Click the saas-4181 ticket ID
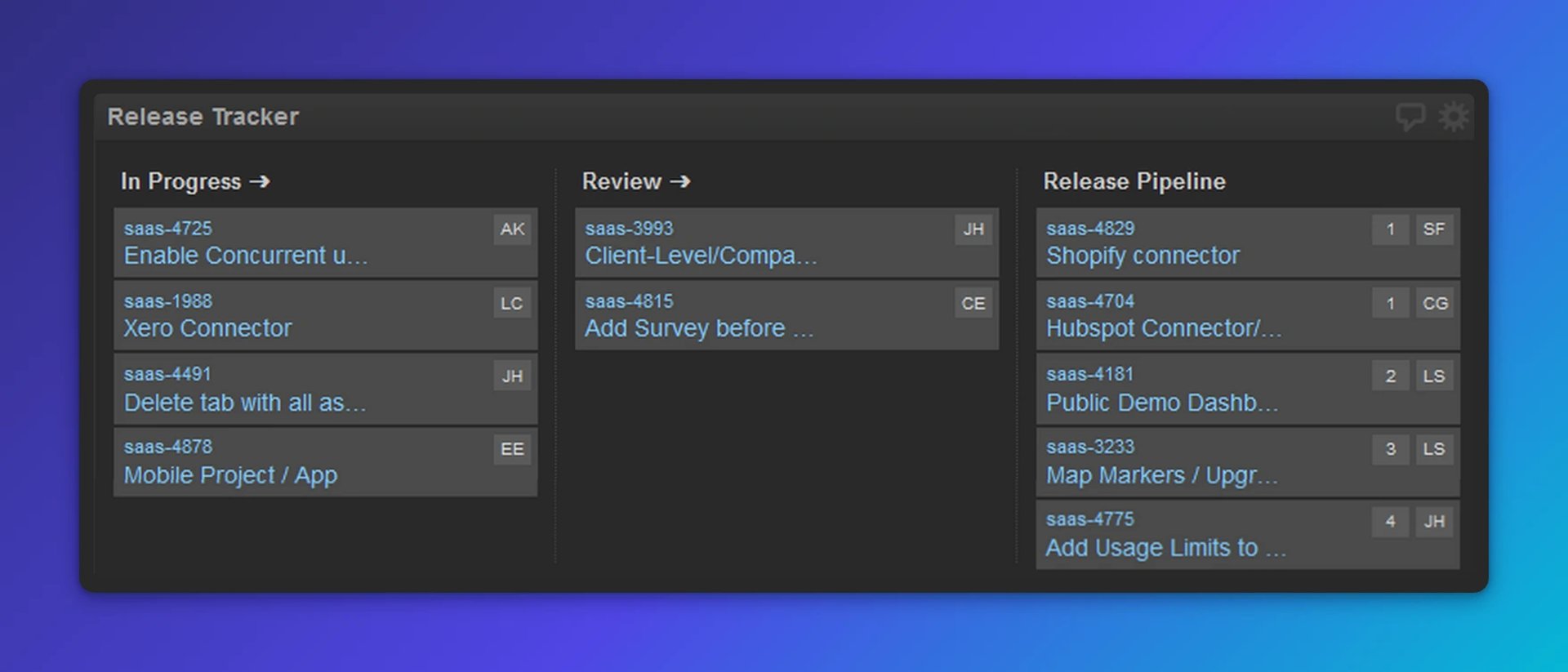 (1090, 374)
